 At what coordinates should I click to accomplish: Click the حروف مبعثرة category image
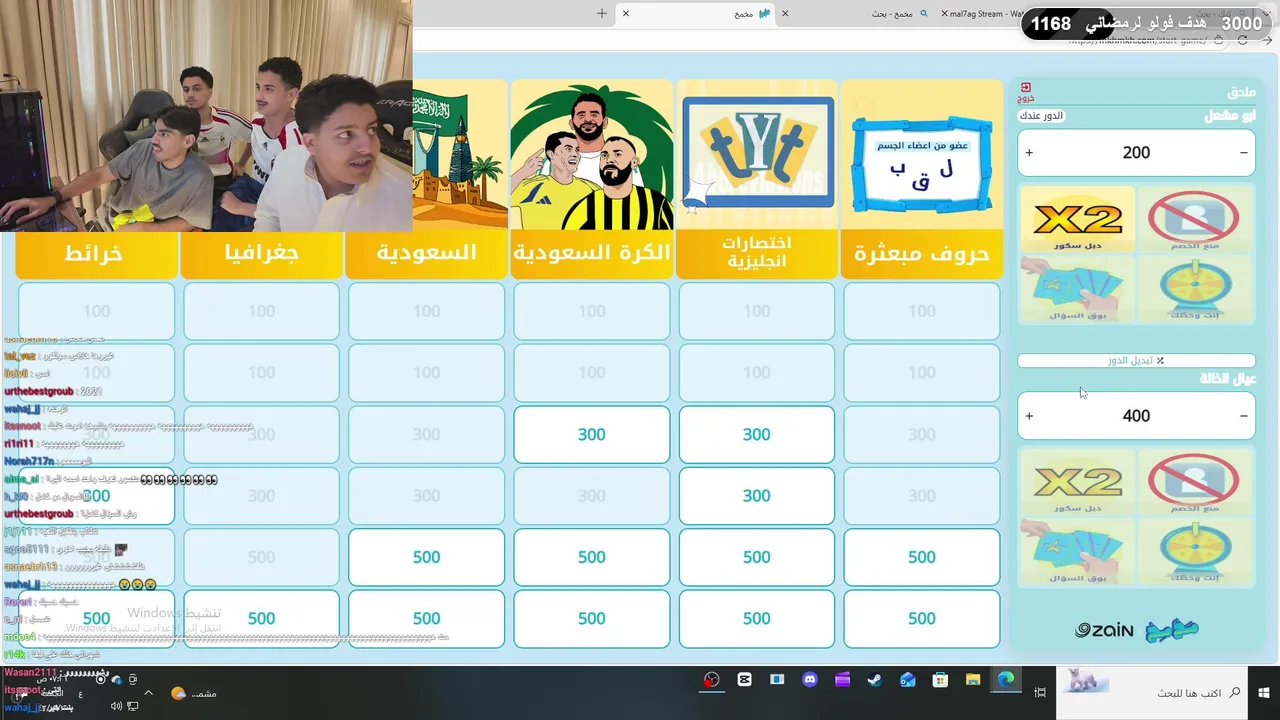[x=922, y=155]
